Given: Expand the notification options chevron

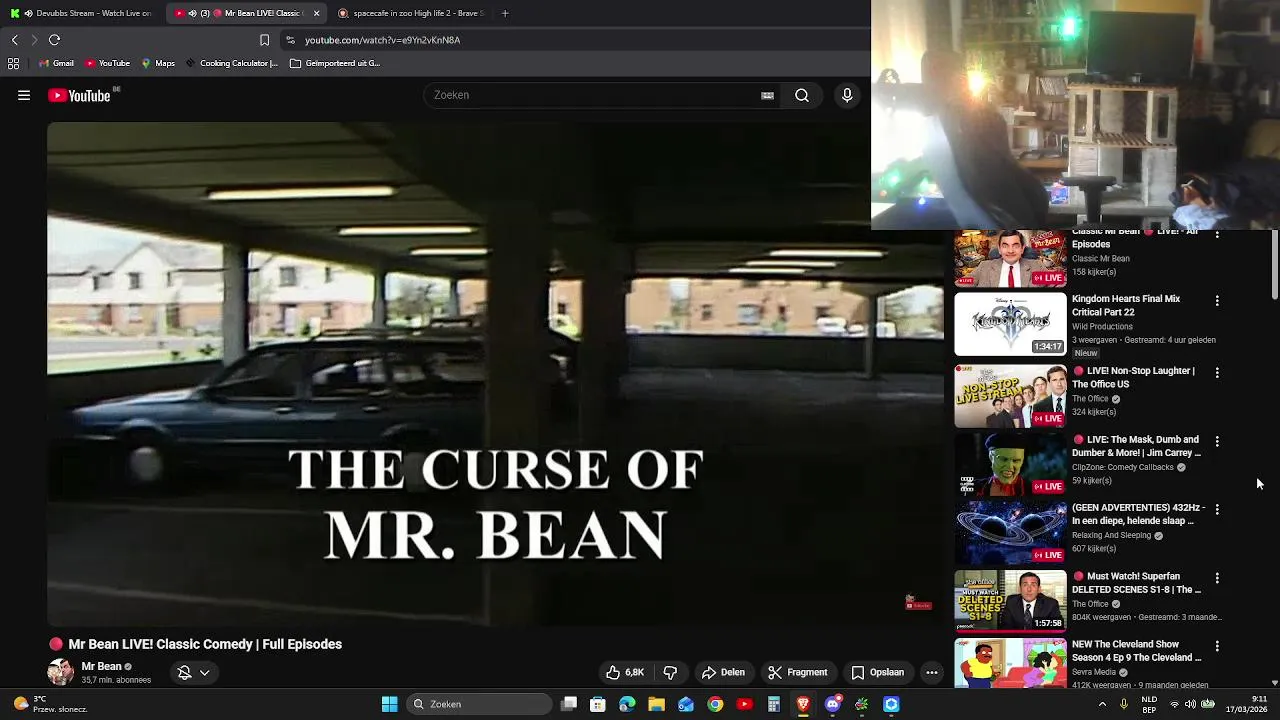Looking at the screenshot, I should click(x=204, y=672).
